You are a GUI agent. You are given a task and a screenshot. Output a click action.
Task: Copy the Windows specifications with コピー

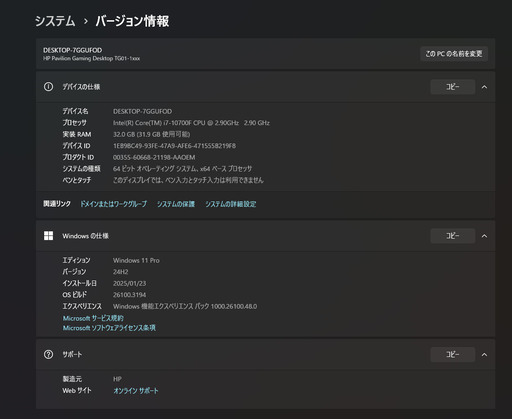click(453, 236)
